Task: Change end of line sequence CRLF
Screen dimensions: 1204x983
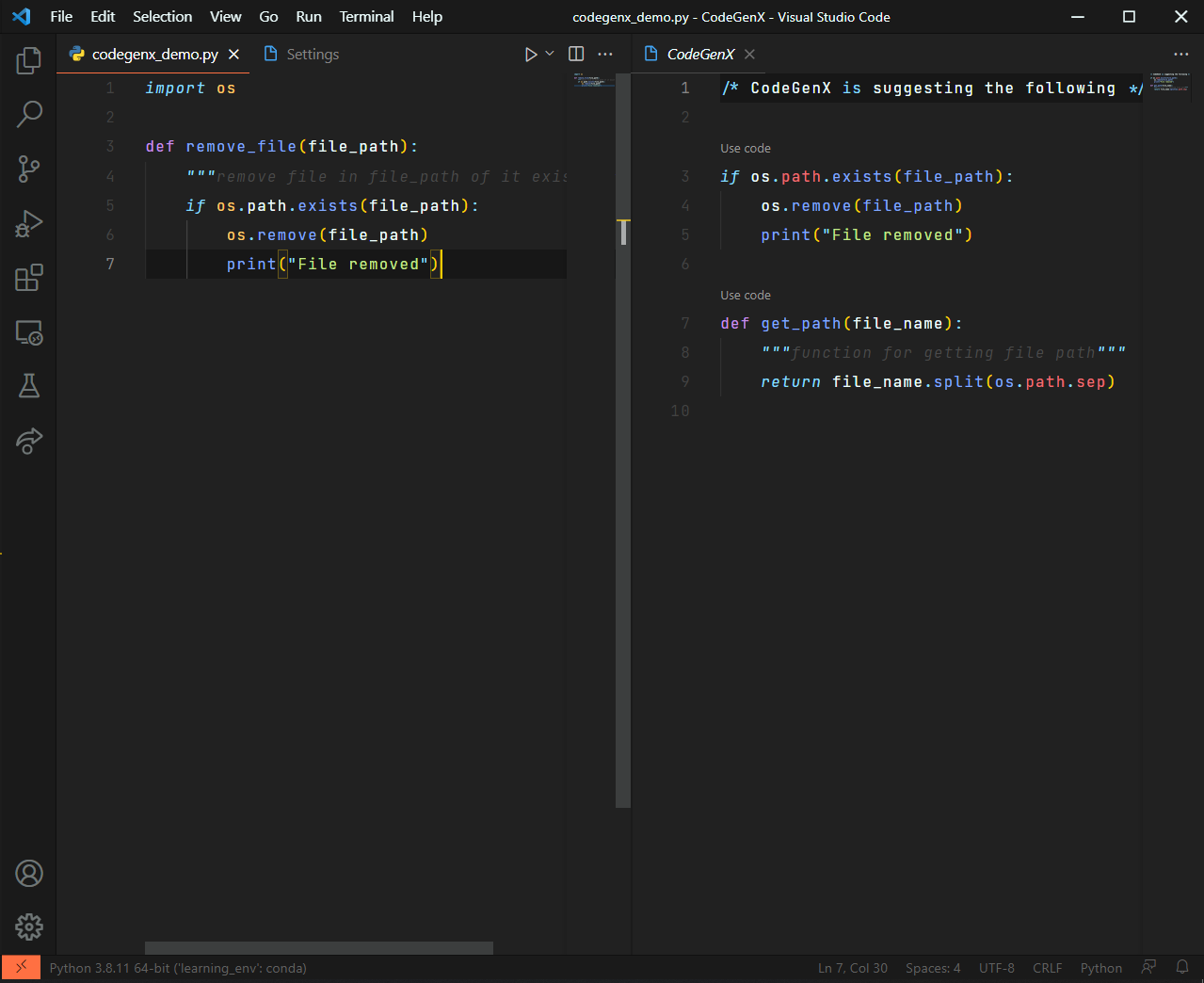Action: coord(1047,968)
